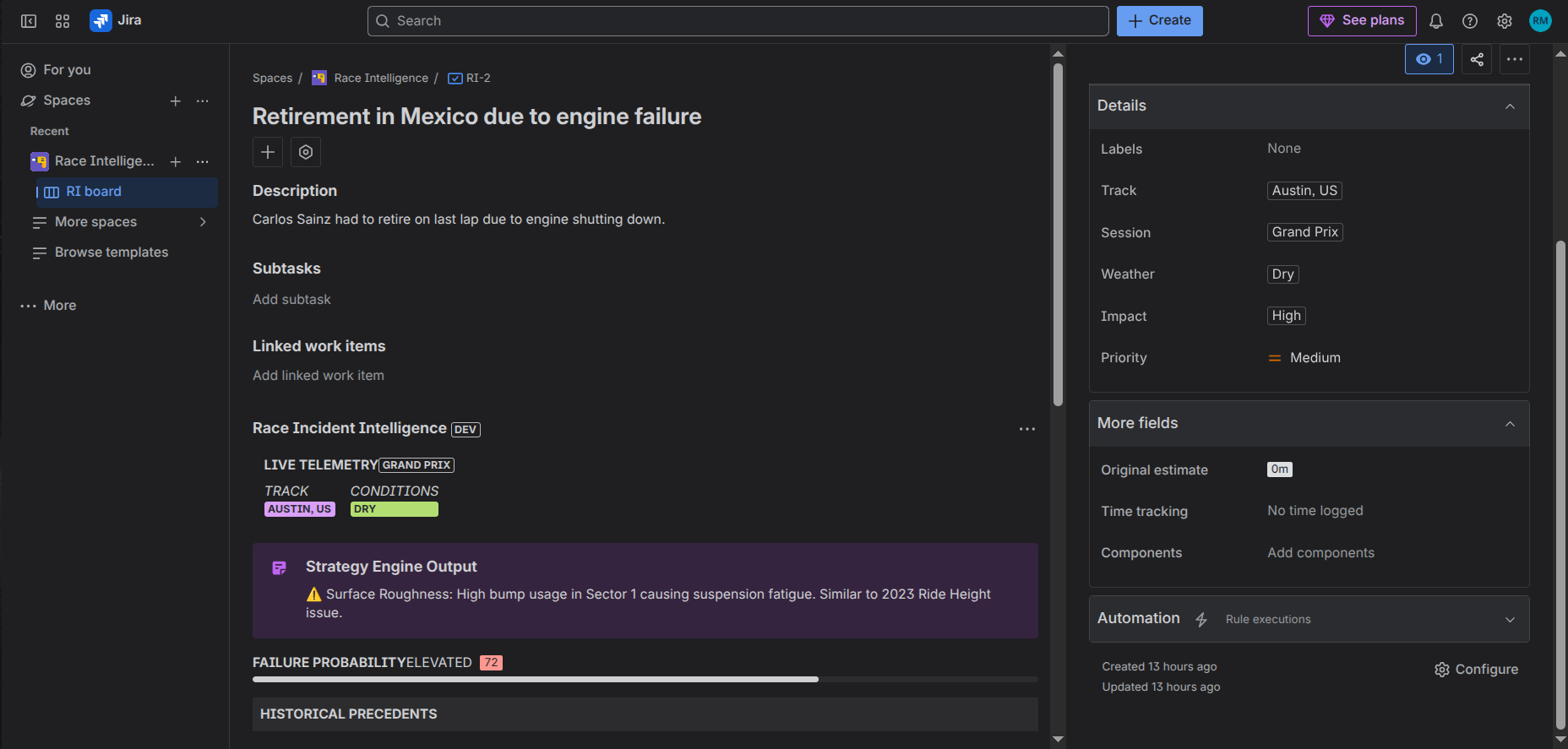The width and height of the screenshot is (1568, 749).
Task: Open the work item more actions menu
Action: (x=1515, y=59)
